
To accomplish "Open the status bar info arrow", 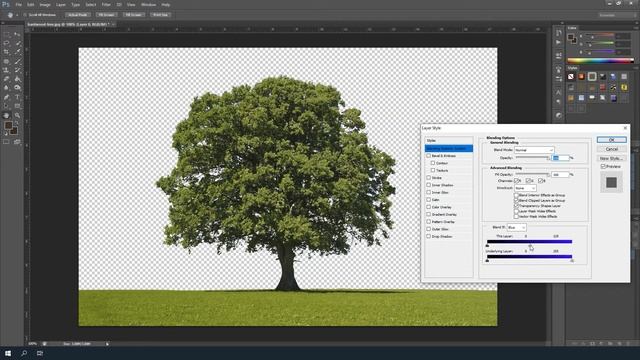I will pyautogui.click(x=107, y=344).
